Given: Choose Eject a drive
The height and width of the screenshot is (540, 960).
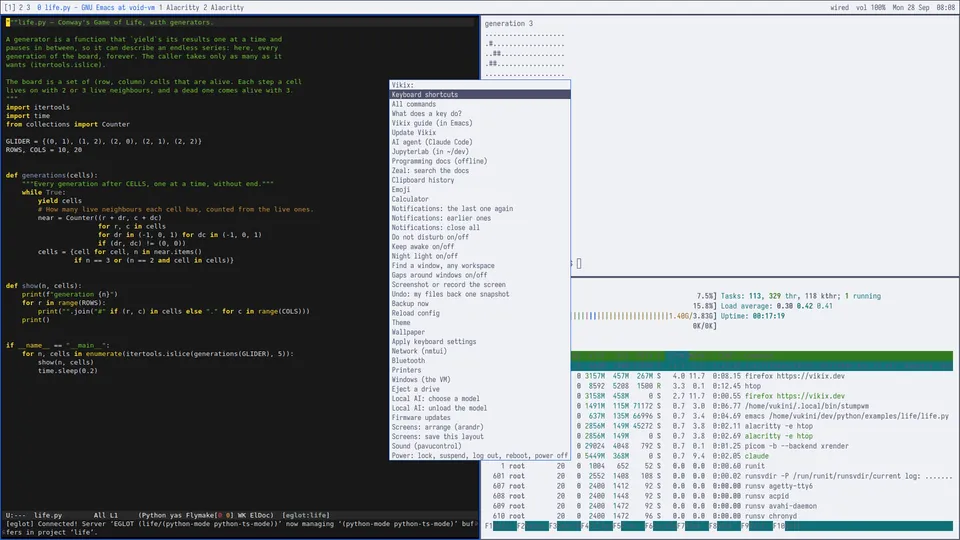Looking at the screenshot, I should point(480,389).
